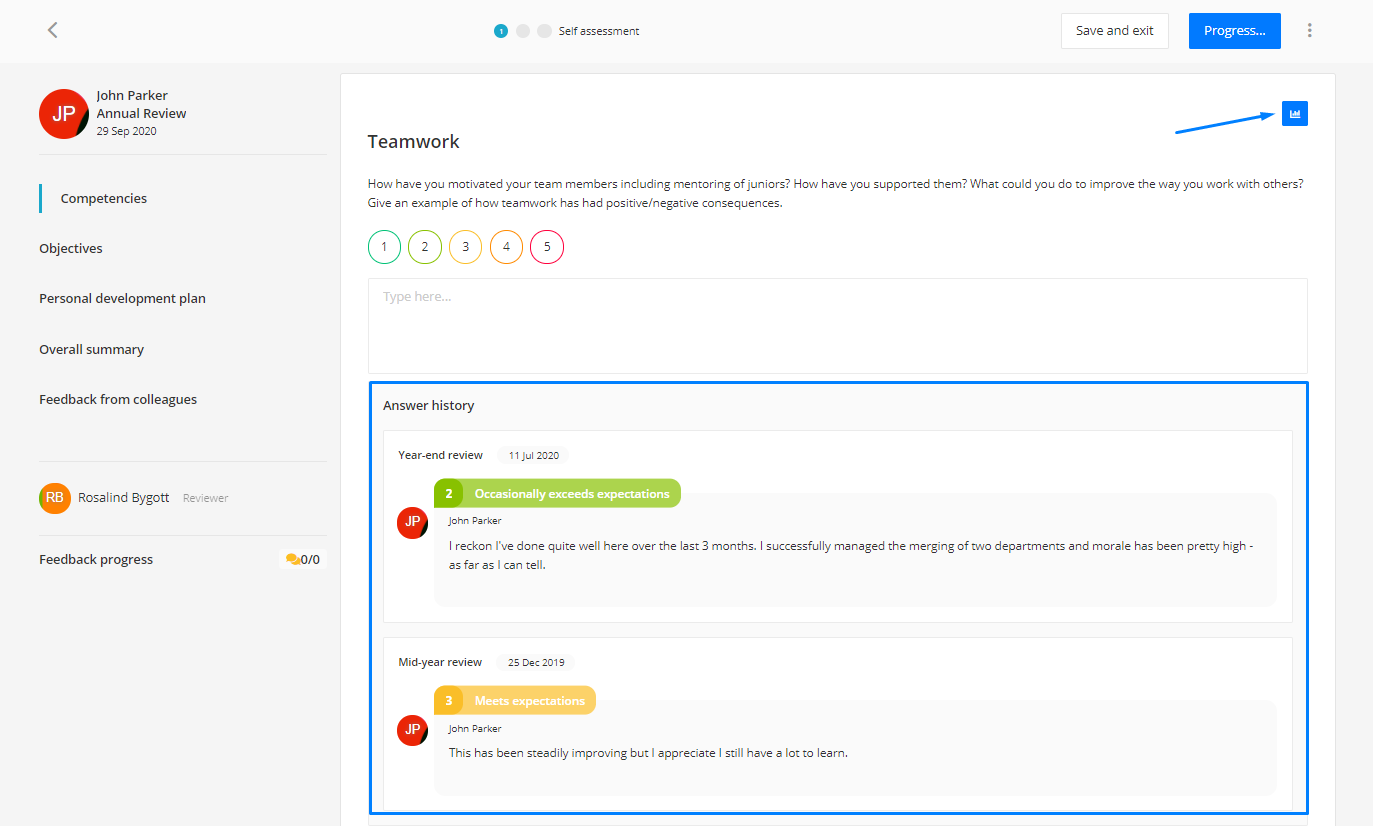
Task: Click the Mid-year review heading
Action: 440,662
